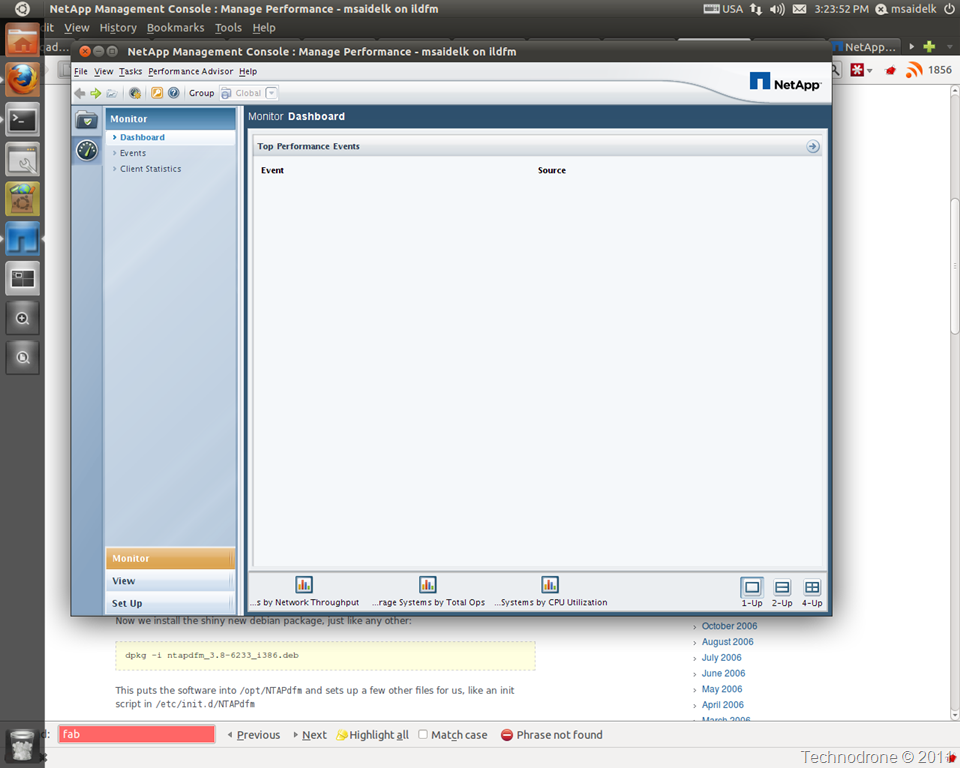Select Events in the Monitor list

pos(133,153)
